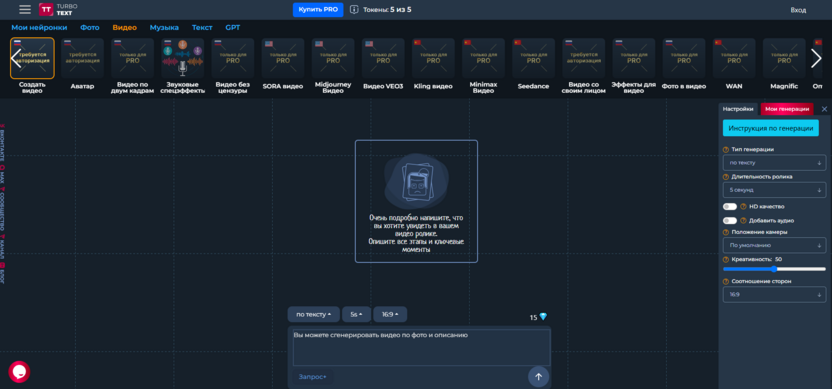This screenshot has width=832, height=389.
Task: Click the token info icon
Action: (354, 10)
